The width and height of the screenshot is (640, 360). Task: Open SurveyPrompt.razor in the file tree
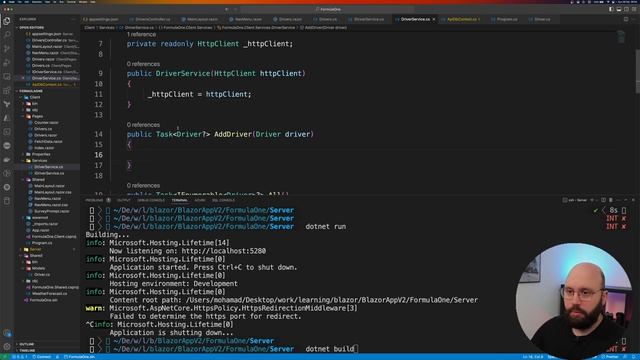51,211
